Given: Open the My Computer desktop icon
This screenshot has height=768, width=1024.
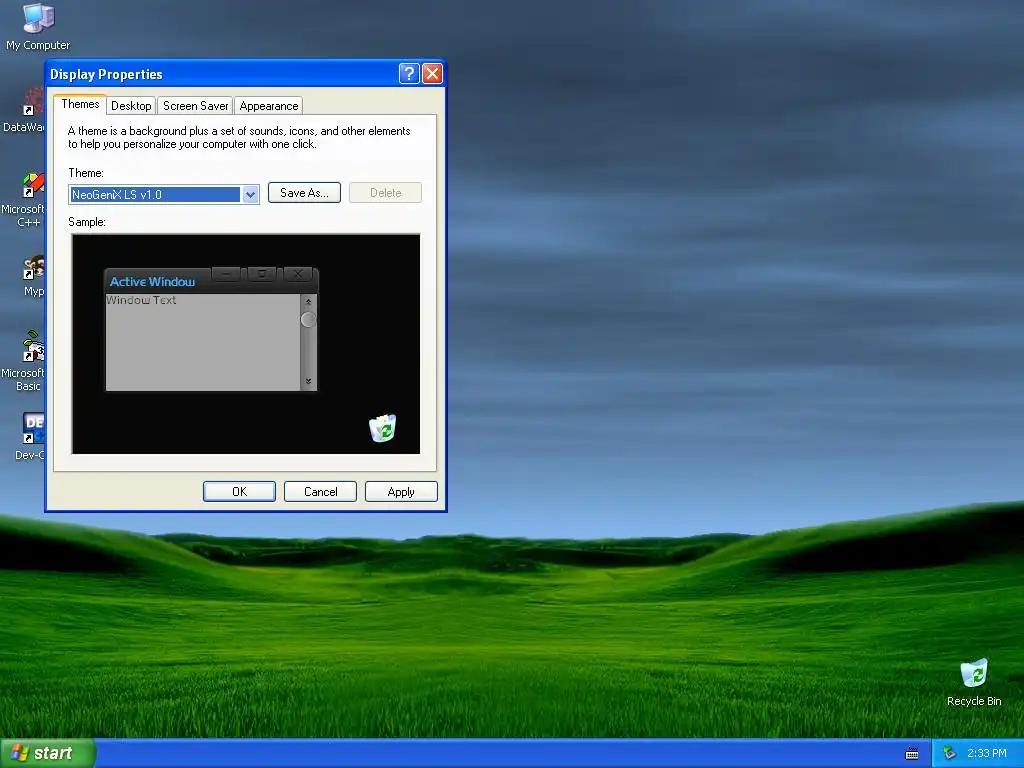Looking at the screenshot, I should (37, 26).
